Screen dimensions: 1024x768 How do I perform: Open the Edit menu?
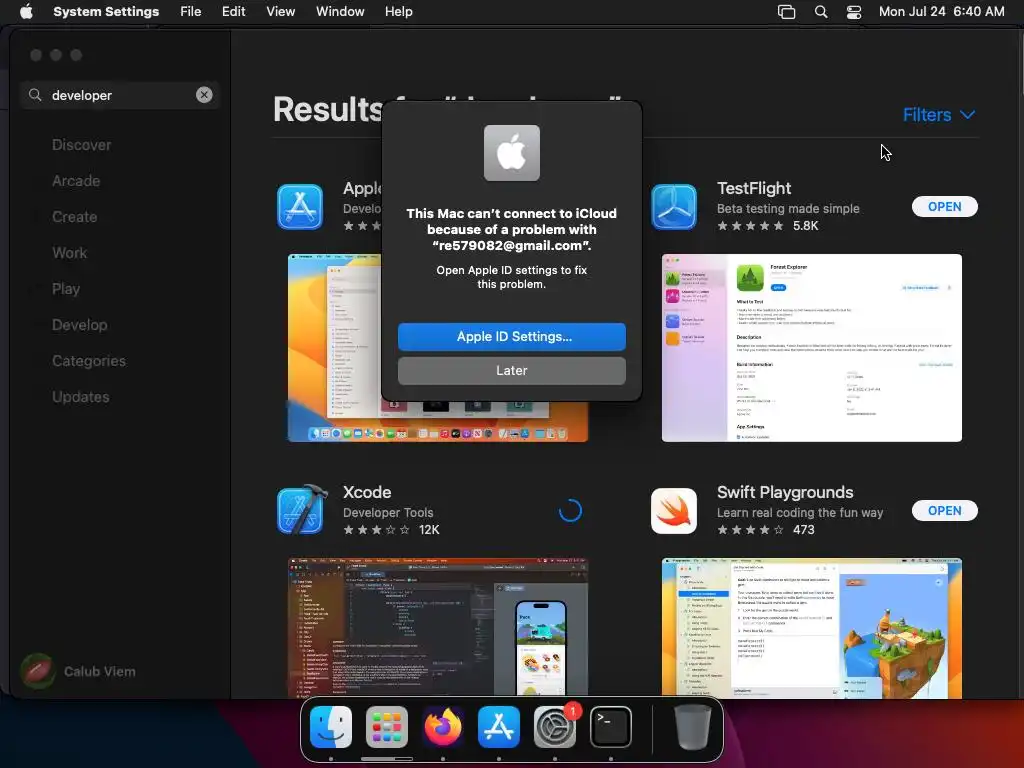(x=233, y=12)
